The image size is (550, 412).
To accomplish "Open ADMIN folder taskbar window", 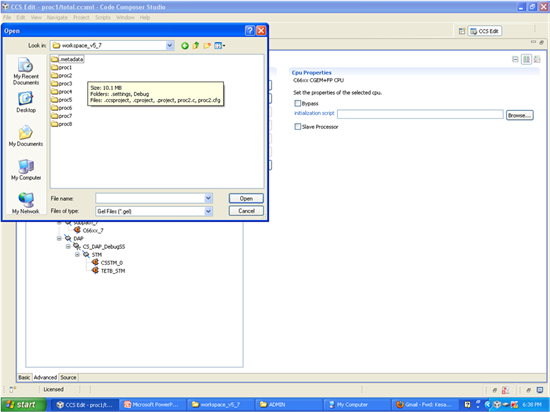I will [x=287, y=405].
